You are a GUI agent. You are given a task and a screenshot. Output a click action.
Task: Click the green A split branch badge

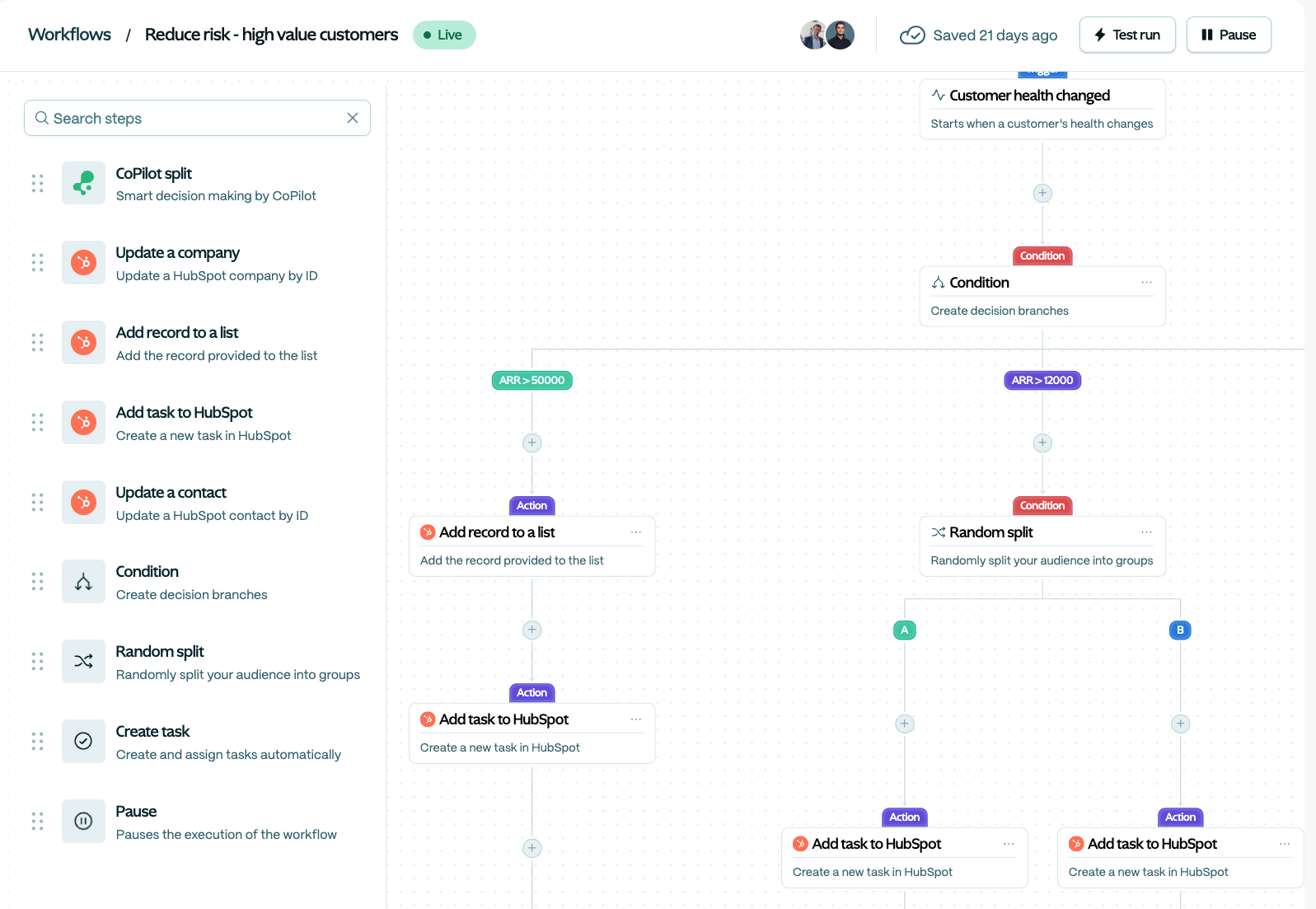[x=904, y=630]
